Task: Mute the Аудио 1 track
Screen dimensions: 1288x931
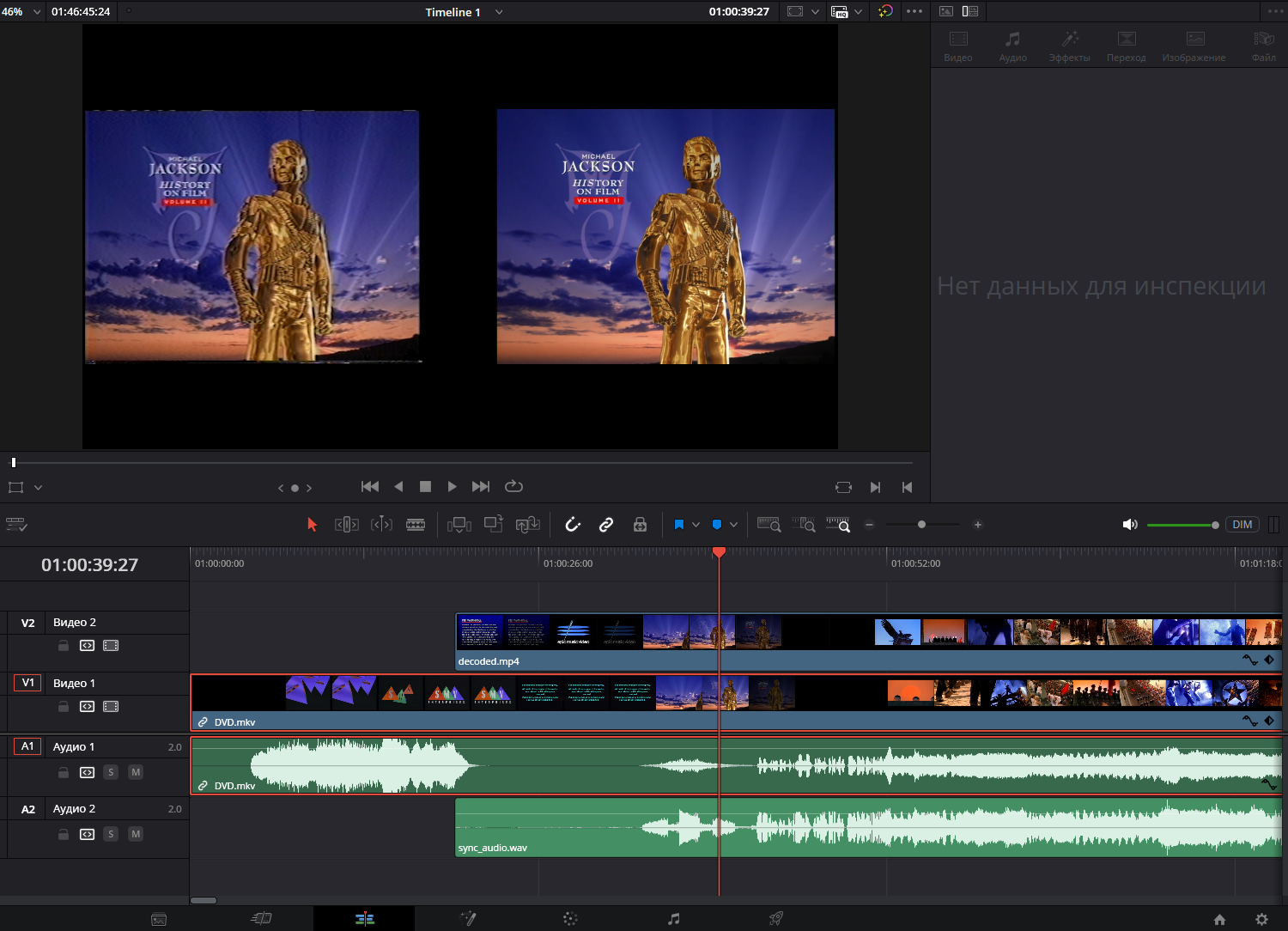Action: tap(136, 772)
